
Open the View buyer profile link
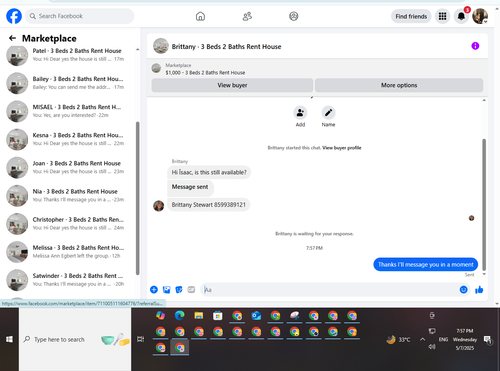point(342,148)
